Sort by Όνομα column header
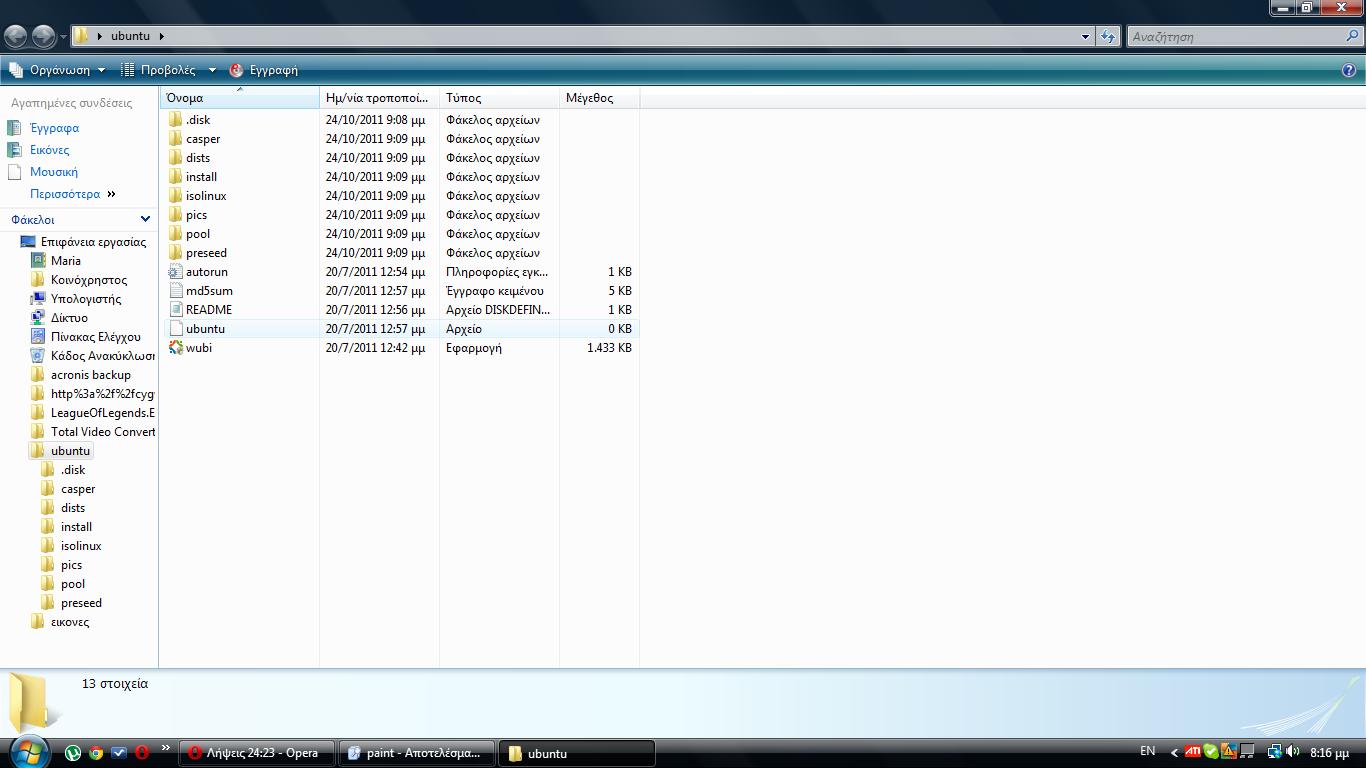Screen dimensions: 1366x768 [240, 98]
